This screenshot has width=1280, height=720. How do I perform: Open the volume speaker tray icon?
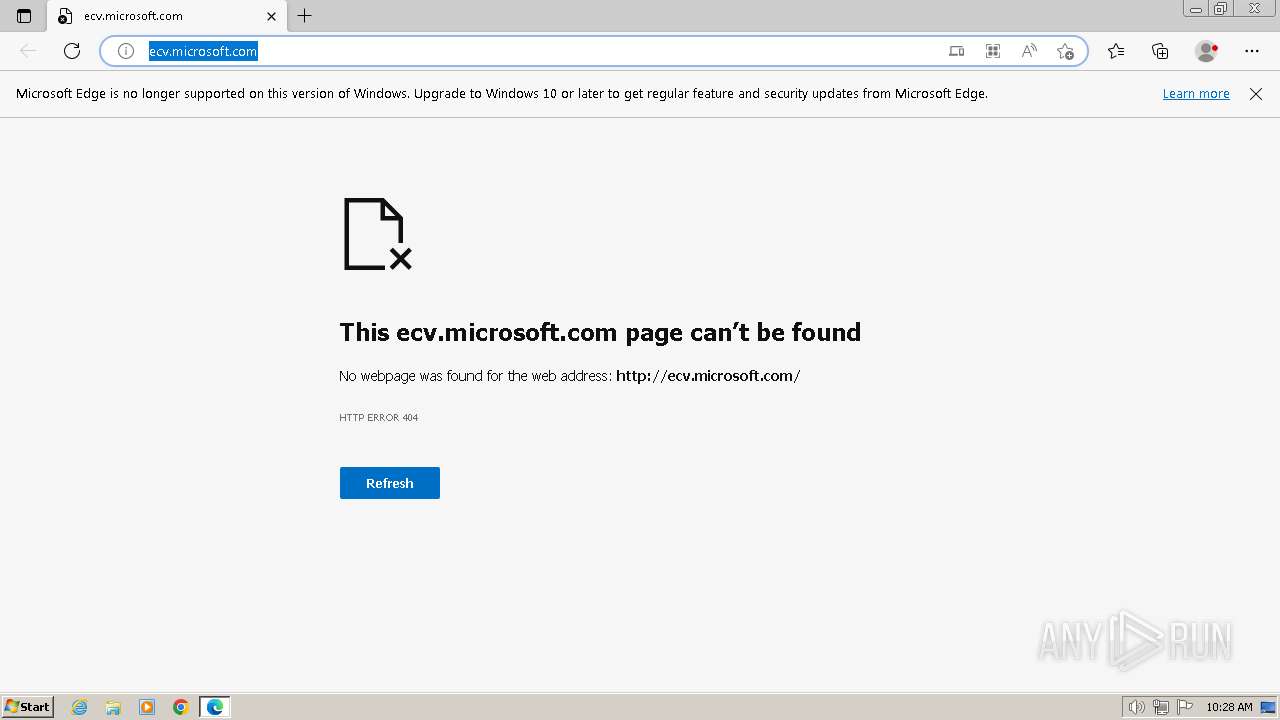(x=1137, y=707)
